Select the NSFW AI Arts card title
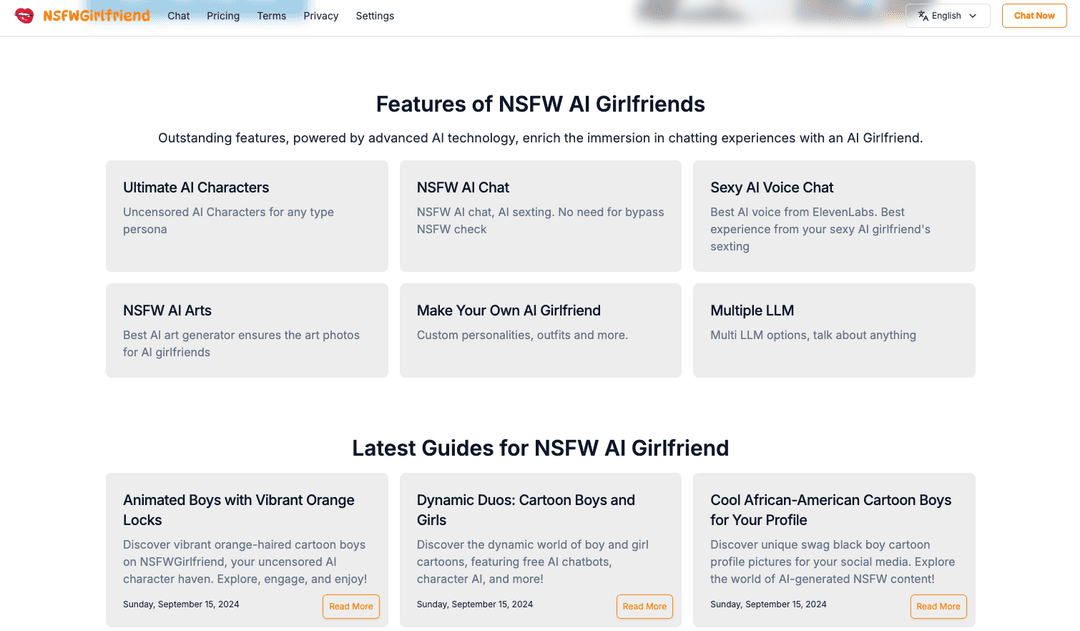 coord(167,311)
